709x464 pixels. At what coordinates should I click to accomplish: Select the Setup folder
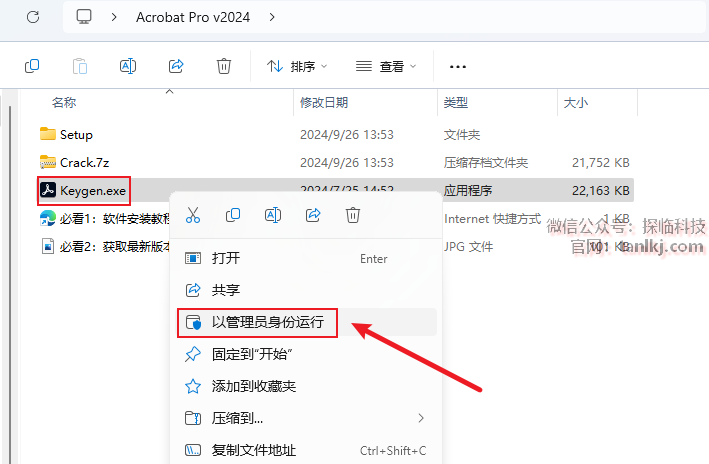76,135
